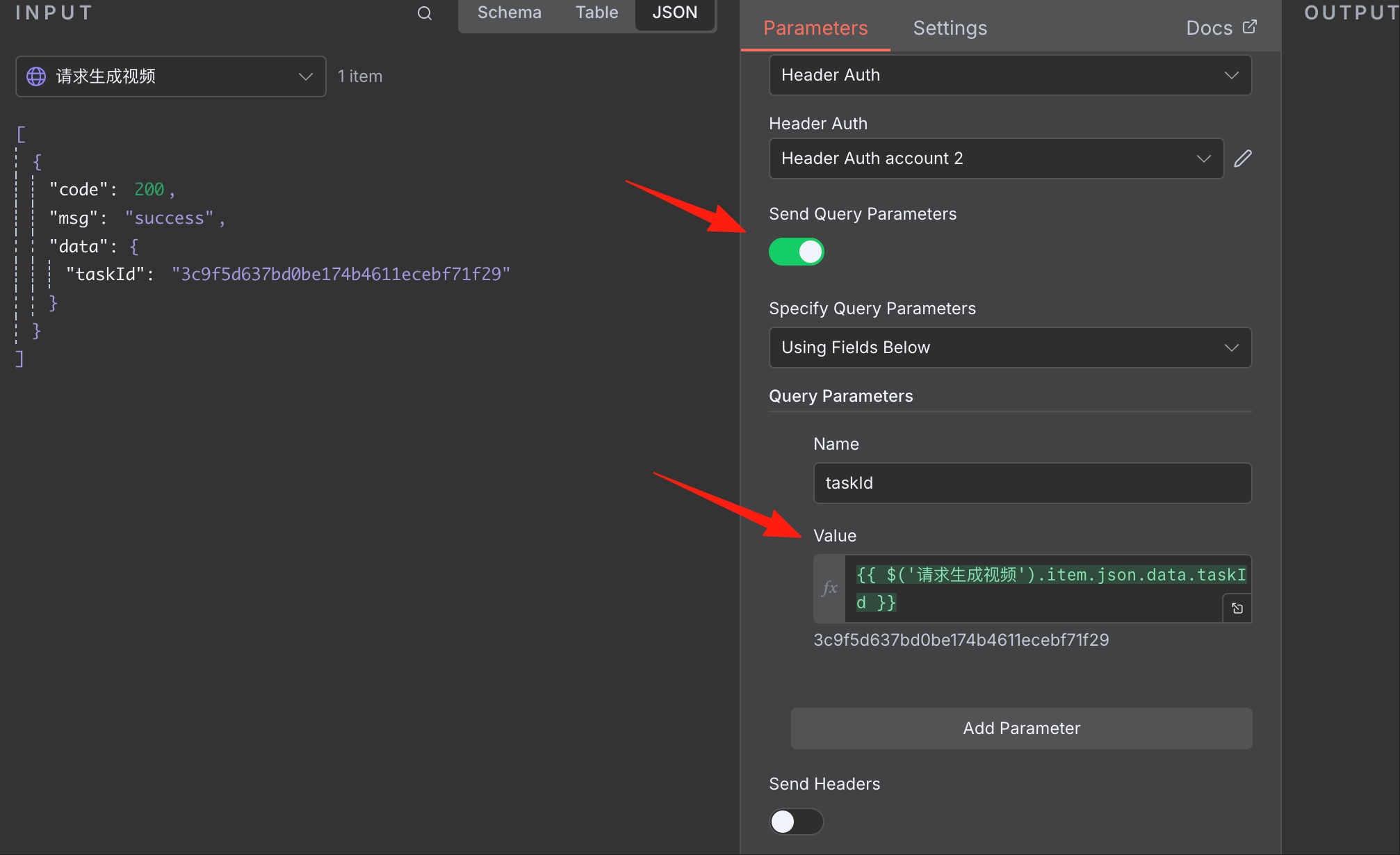
Task: Click the pencil icon to edit Header Auth credential
Action: pos(1243,158)
